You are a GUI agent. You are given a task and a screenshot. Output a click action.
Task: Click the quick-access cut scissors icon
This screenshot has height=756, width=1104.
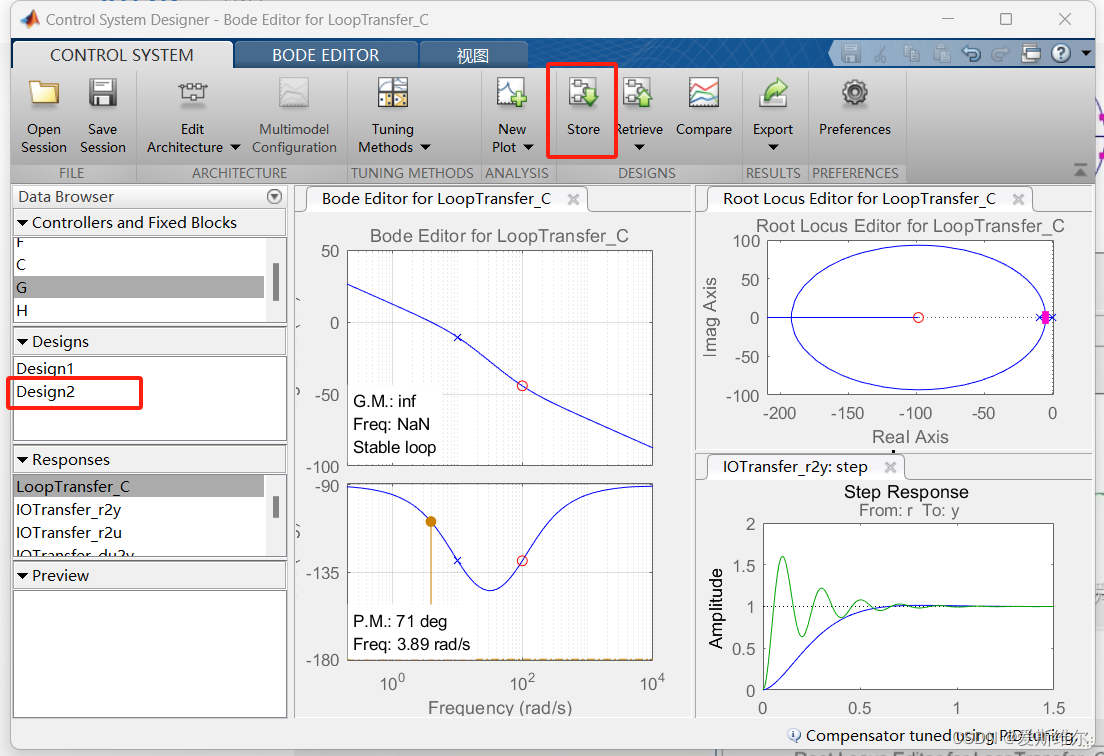click(880, 53)
